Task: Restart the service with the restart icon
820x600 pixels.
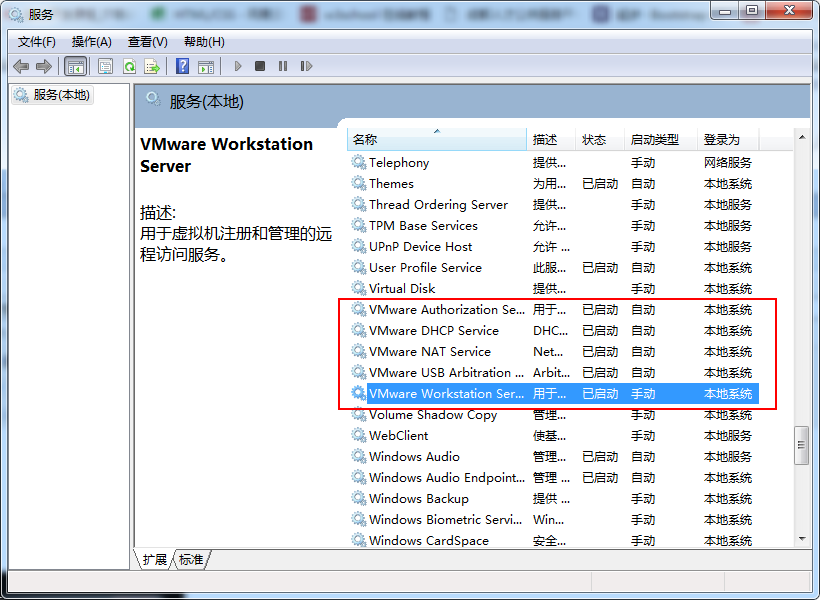Action: point(306,66)
